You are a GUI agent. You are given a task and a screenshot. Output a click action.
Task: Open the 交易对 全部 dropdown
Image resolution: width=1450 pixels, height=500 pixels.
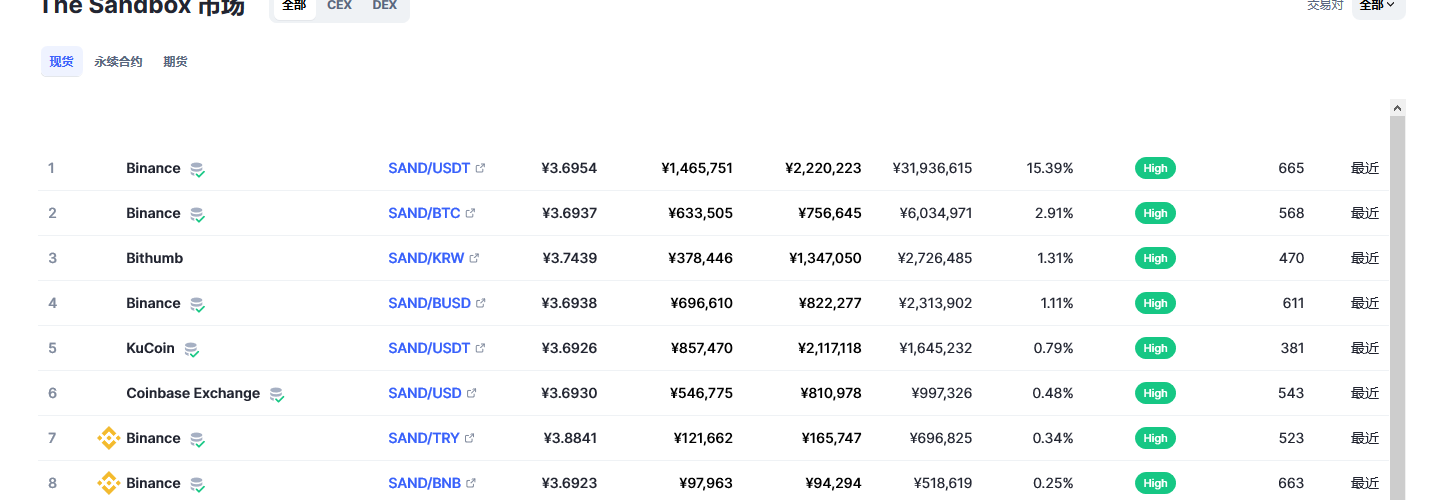1378,6
